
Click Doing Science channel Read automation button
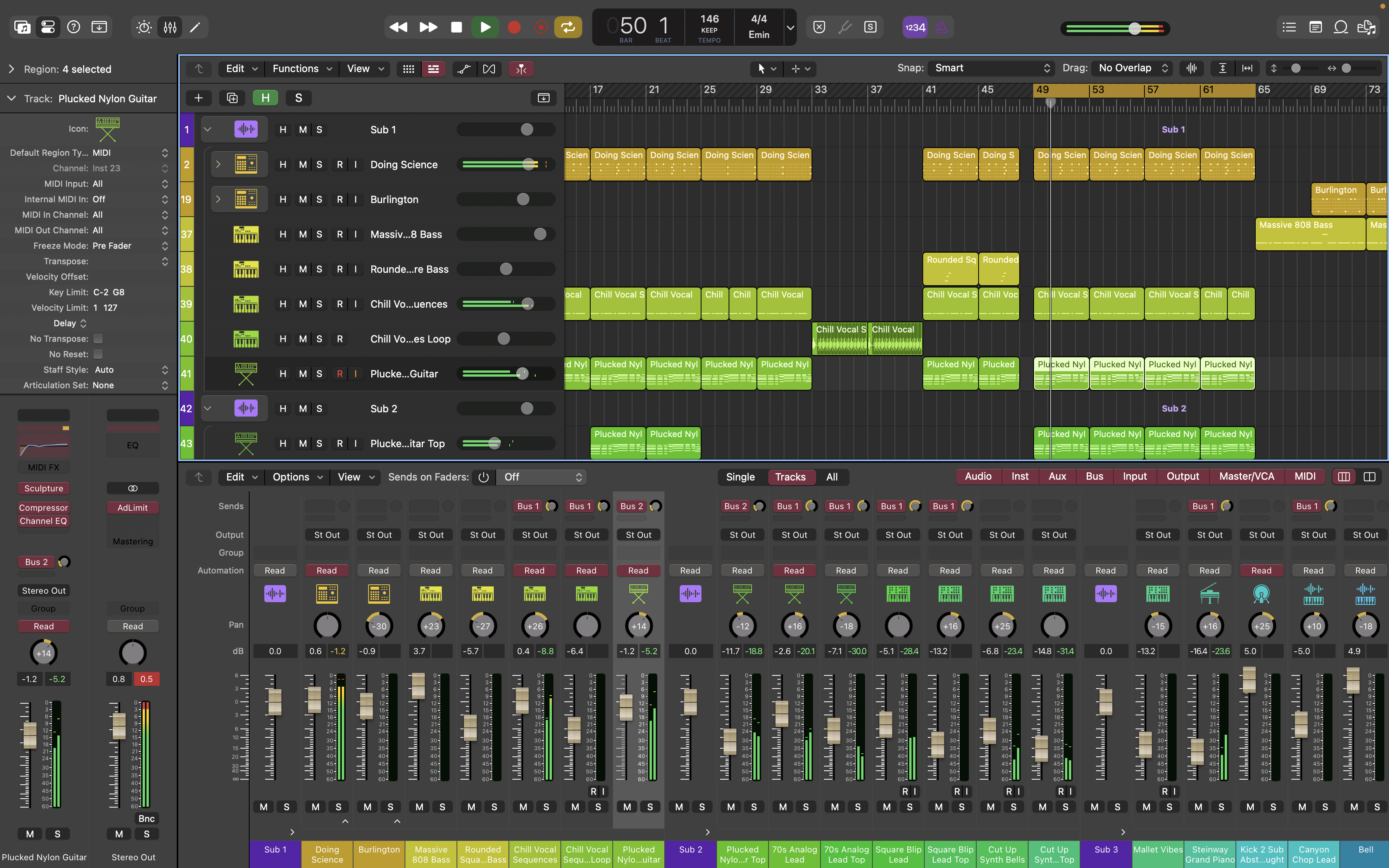pyautogui.click(x=327, y=571)
